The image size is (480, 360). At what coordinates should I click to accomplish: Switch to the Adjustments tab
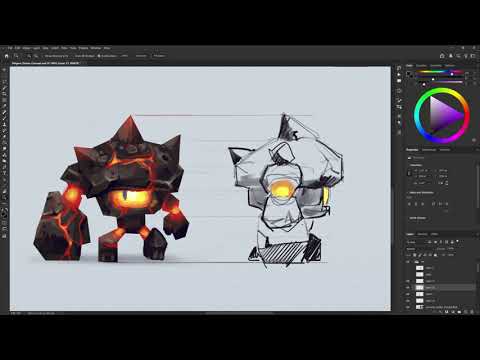pyautogui.click(x=429, y=150)
